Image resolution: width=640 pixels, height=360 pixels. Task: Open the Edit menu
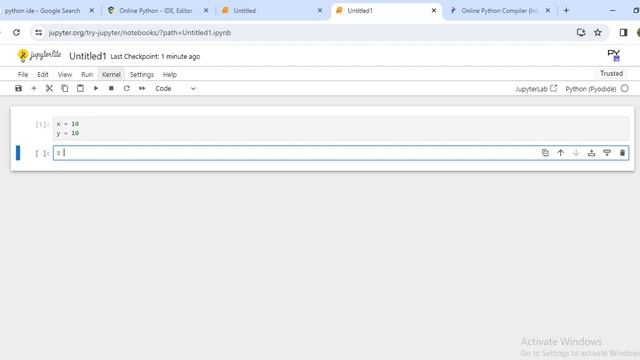tap(42, 74)
